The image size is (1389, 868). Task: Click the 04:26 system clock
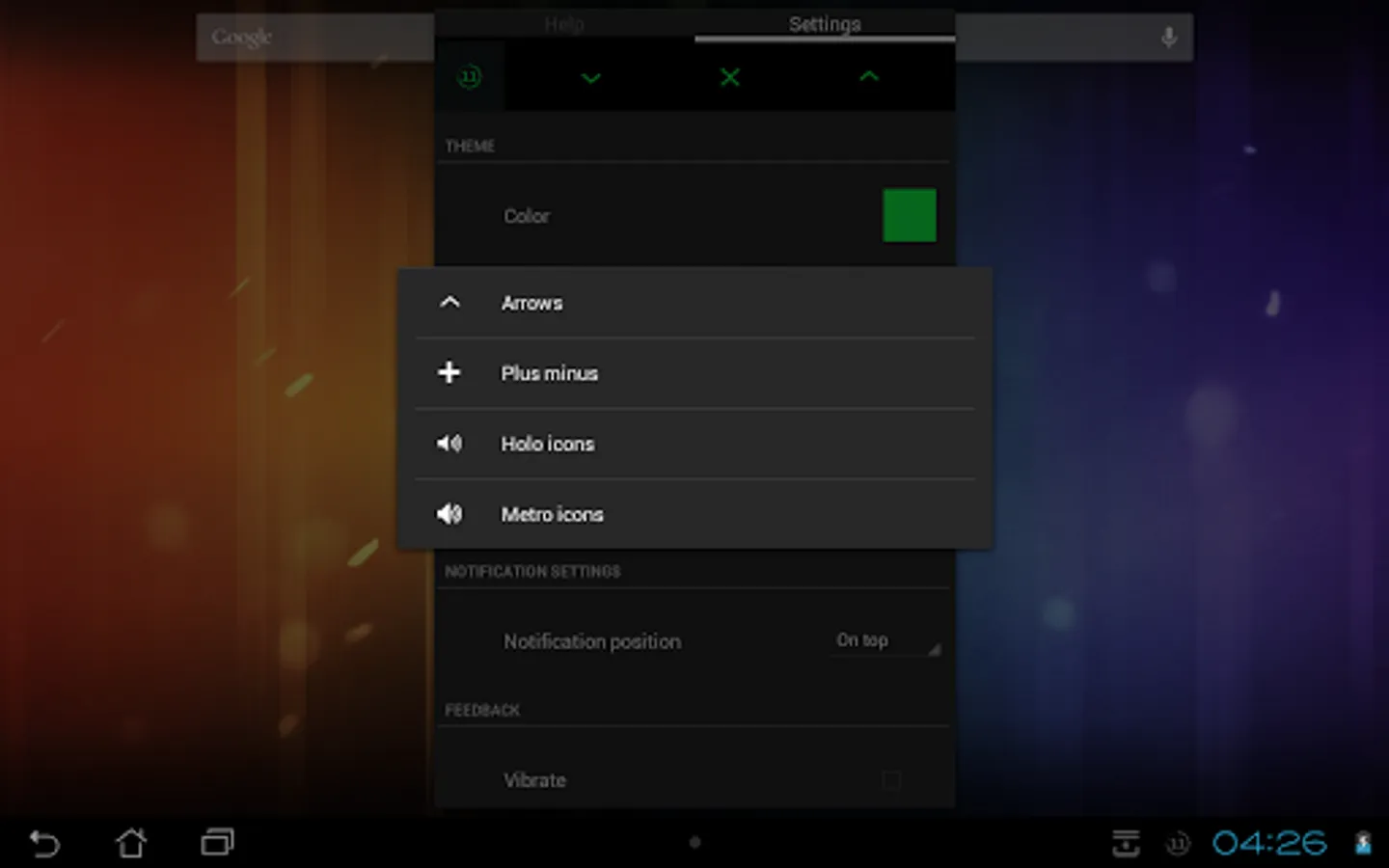(1269, 844)
